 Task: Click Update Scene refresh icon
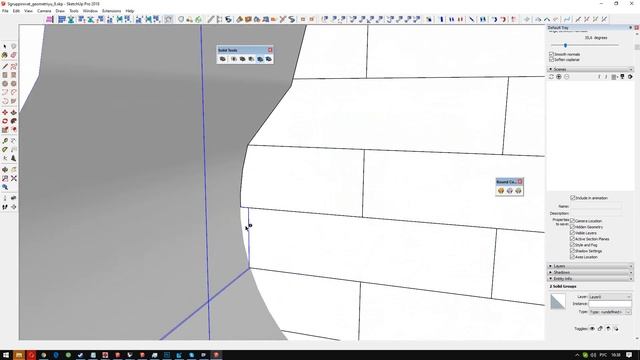click(x=551, y=77)
